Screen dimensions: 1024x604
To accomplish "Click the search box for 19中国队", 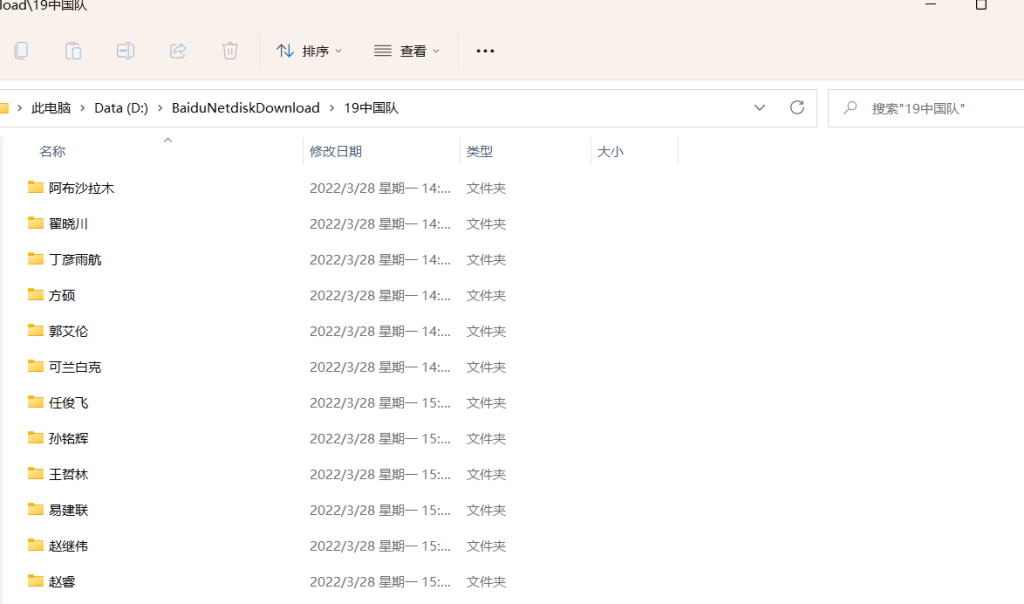I will click(x=926, y=108).
